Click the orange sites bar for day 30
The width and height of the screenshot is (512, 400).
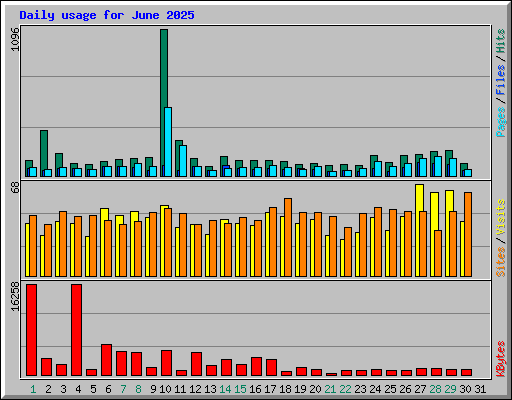click(x=468, y=234)
